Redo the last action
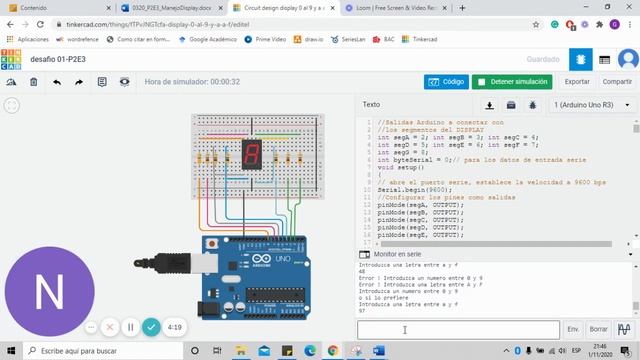Image resolution: width=640 pixels, height=360 pixels. 79,82
